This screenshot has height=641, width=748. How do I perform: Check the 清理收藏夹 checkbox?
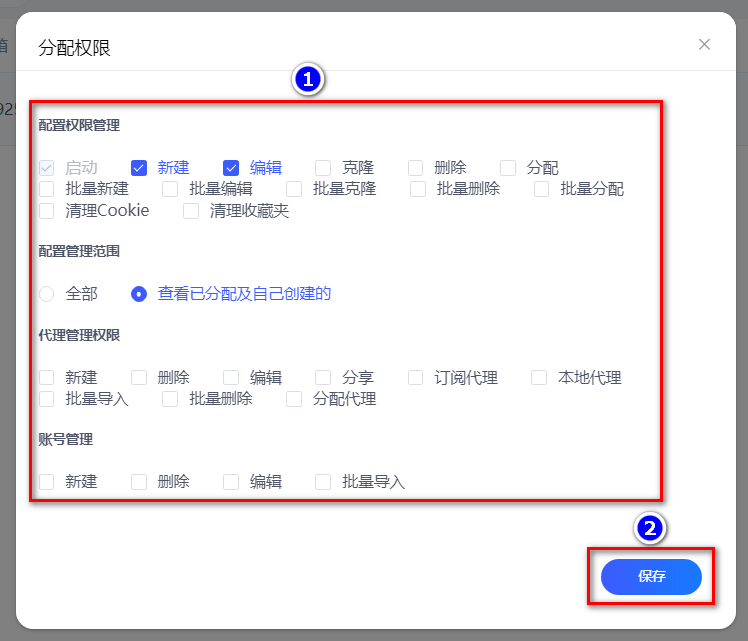(x=191, y=211)
